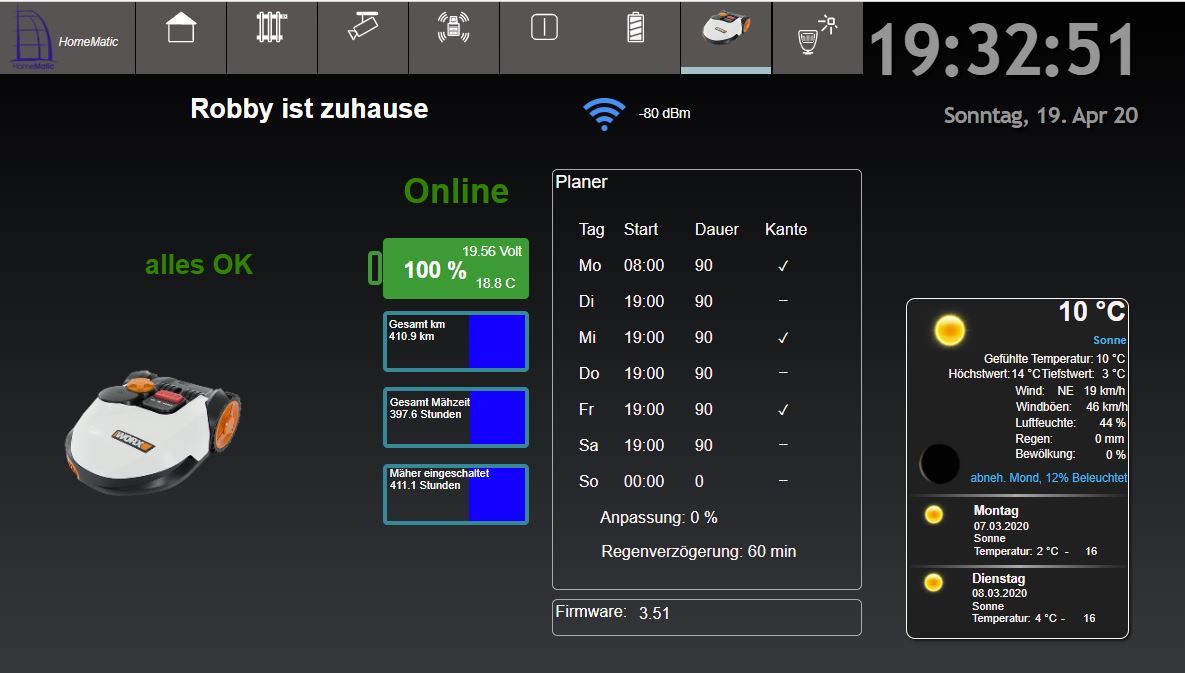This screenshot has height=673, width=1185.
Task: Click the WiFi signal icon
Action: click(x=604, y=114)
